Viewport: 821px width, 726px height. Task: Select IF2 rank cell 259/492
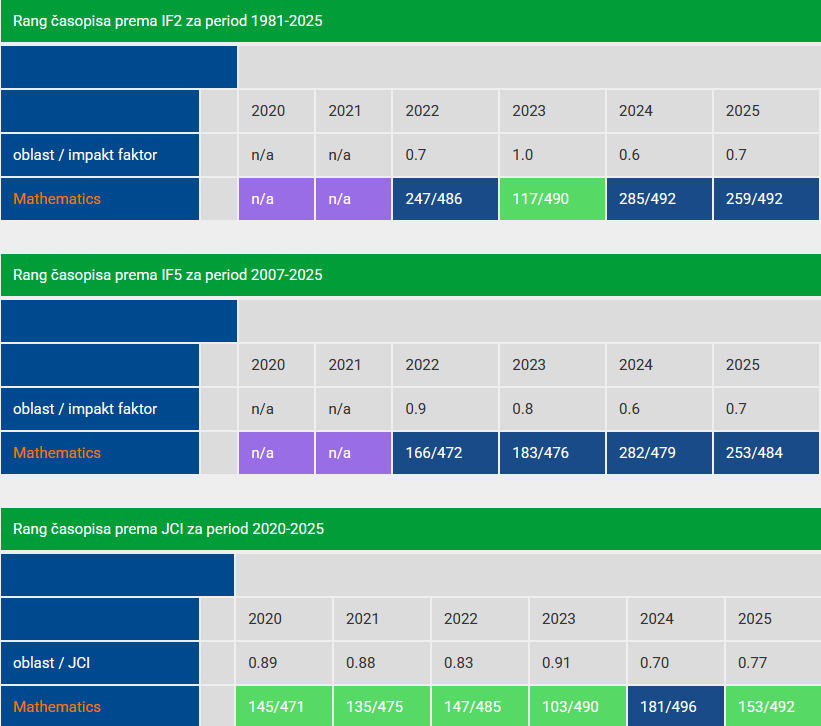766,199
